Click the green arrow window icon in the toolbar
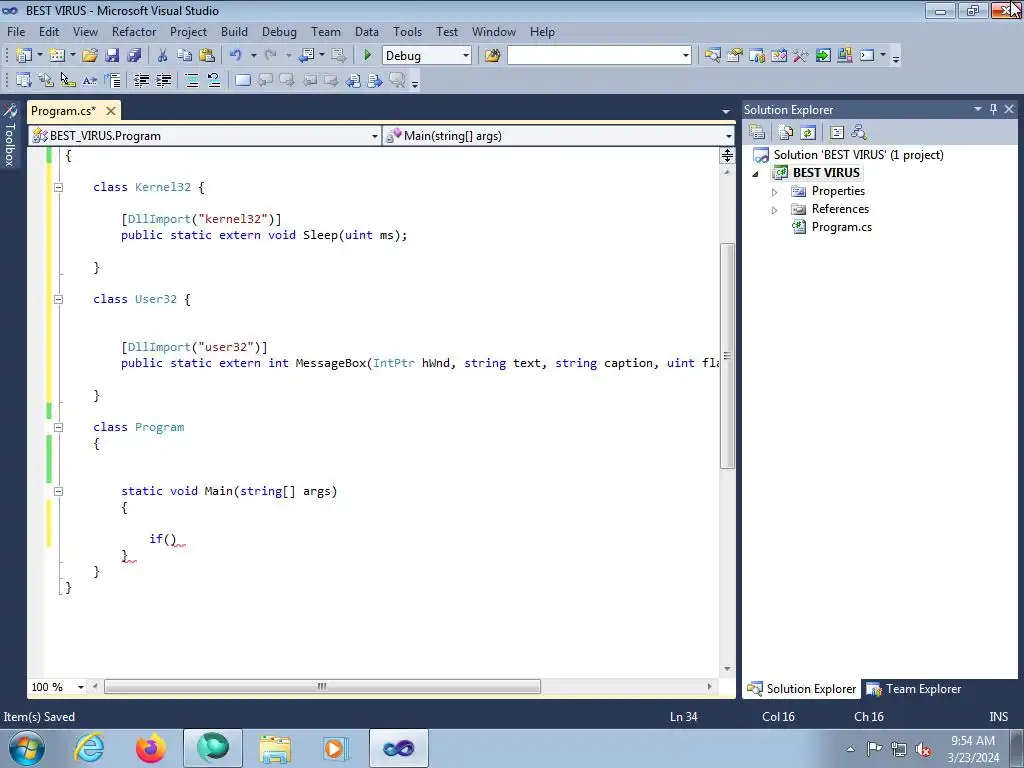The image size is (1024, 768). point(823,56)
